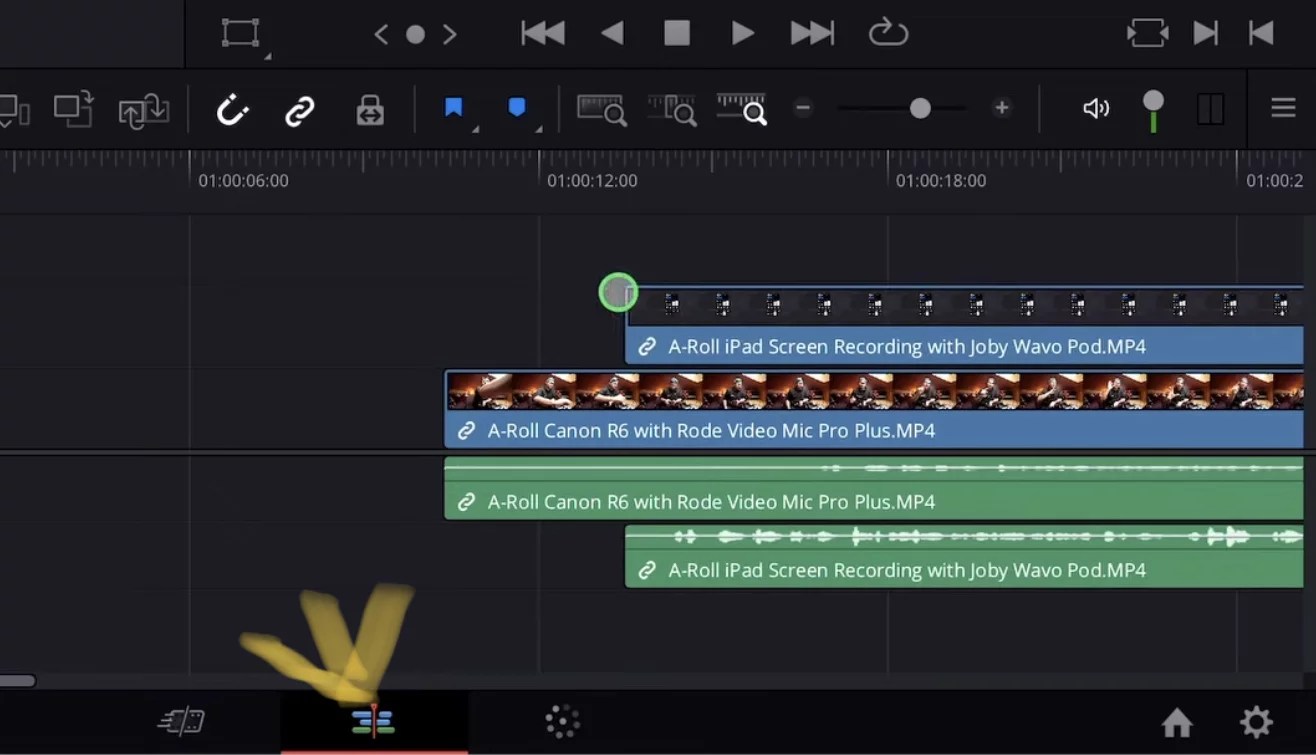Screen dimensions: 1316x755
Task: Add a marker with the blue marker icon
Action: click(x=518, y=105)
